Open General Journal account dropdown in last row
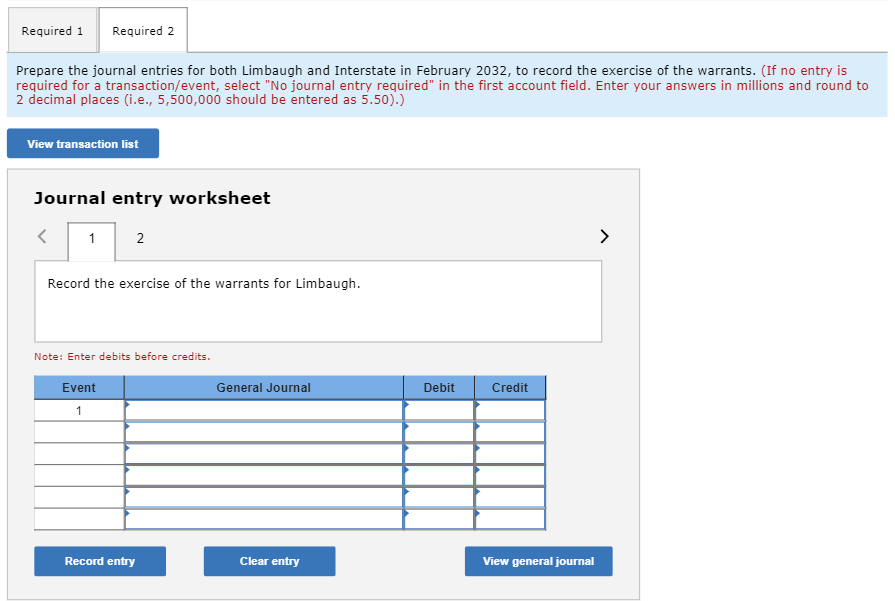This screenshot has width=895, height=601. pos(264,519)
